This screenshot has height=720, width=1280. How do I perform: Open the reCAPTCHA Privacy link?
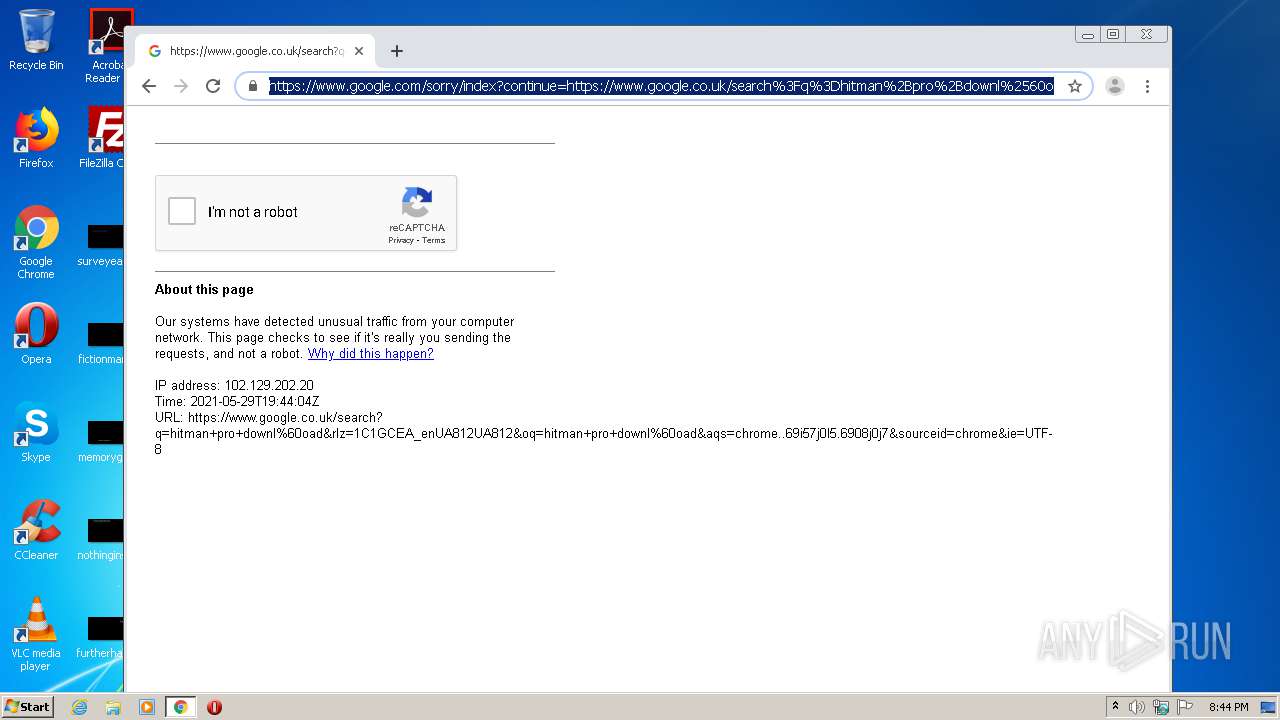pyautogui.click(x=401, y=240)
